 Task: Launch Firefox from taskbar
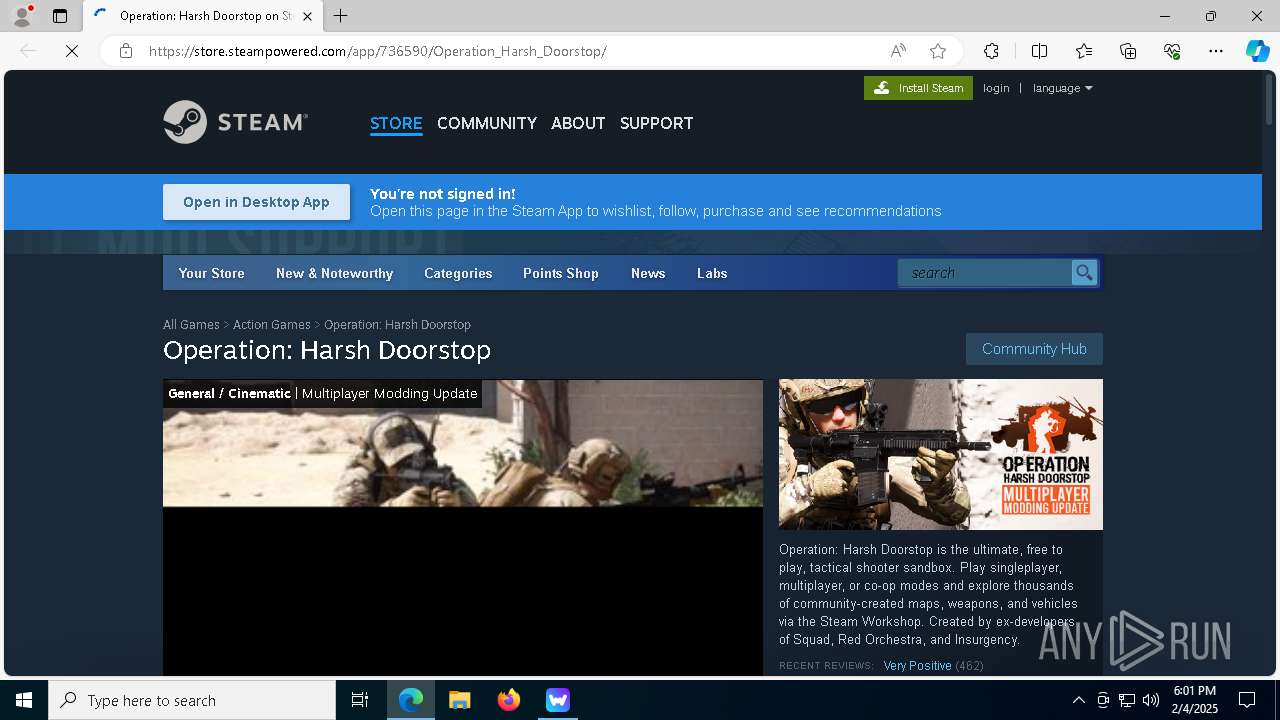coord(509,700)
